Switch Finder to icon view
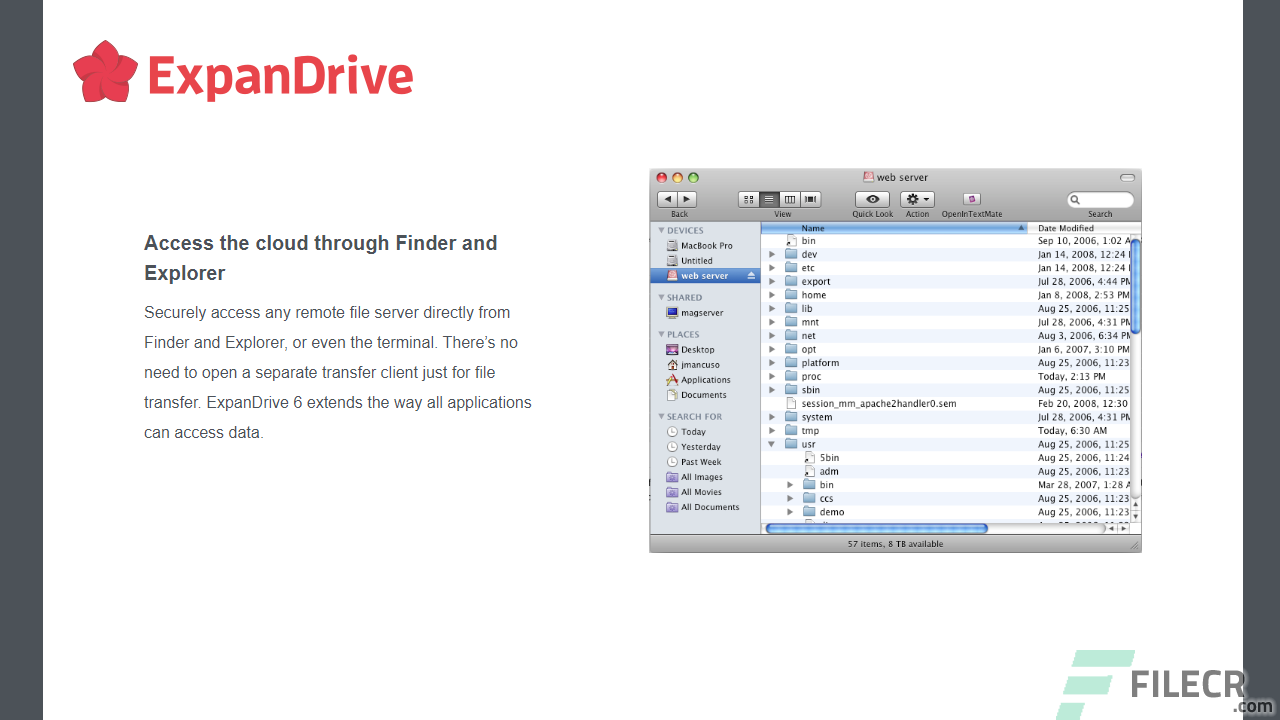 point(749,199)
